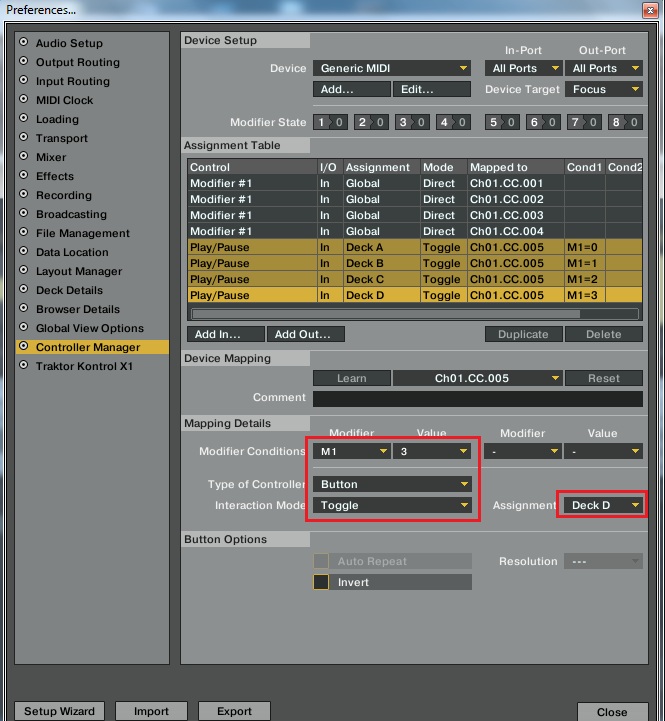Open Data Location settings
665x721 pixels.
(72, 252)
